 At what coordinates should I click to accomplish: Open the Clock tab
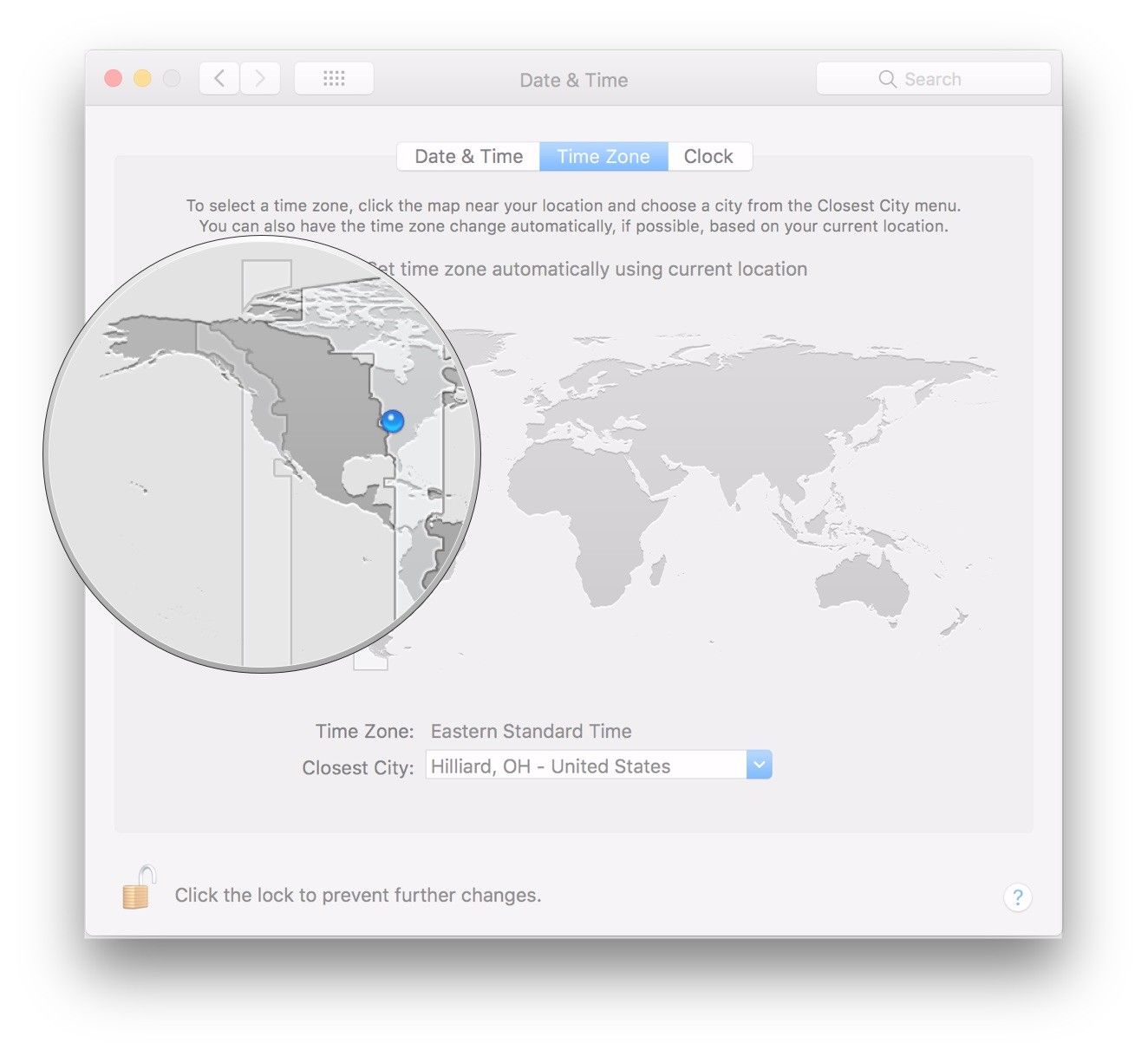[x=708, y=157]
